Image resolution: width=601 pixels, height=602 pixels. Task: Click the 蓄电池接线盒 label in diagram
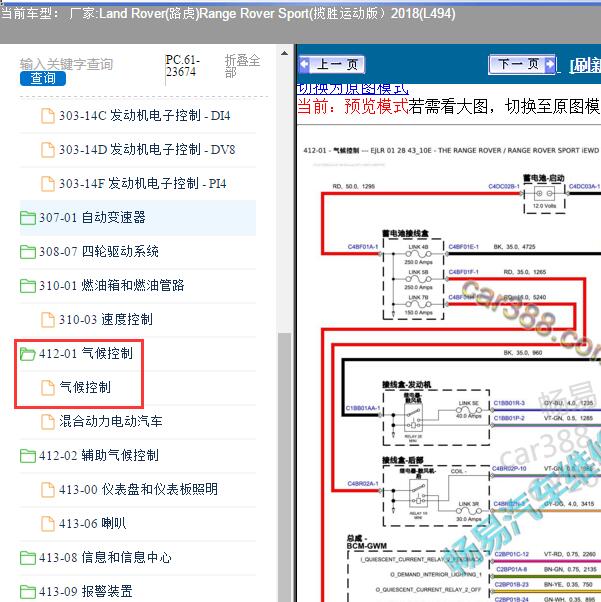pyautogui.click(x=405, y=233)
